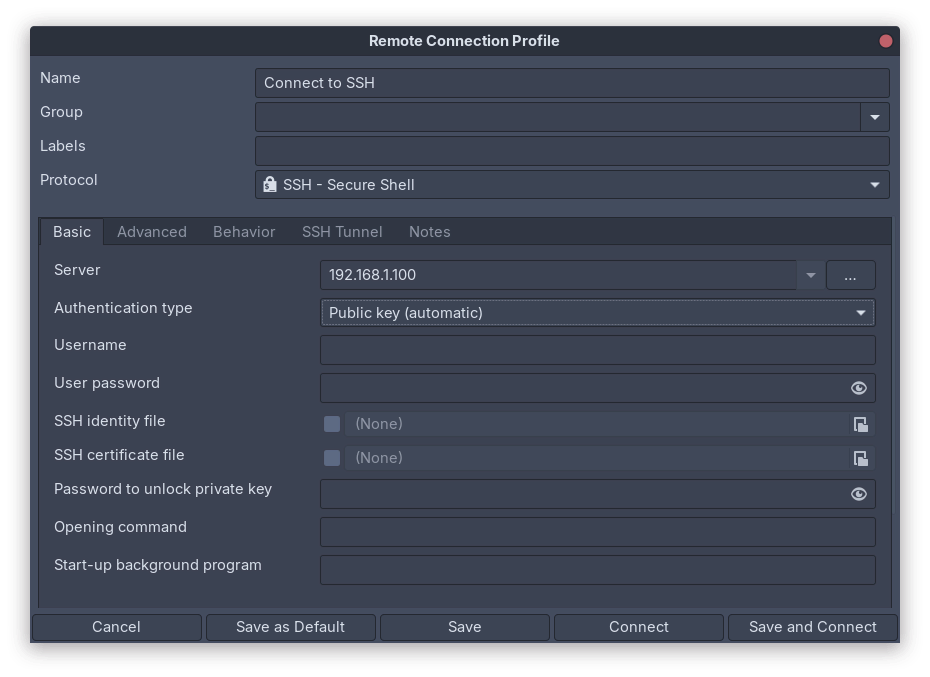Expand the Server history dropdown arrow
The image size is (930, 677).
810,275
